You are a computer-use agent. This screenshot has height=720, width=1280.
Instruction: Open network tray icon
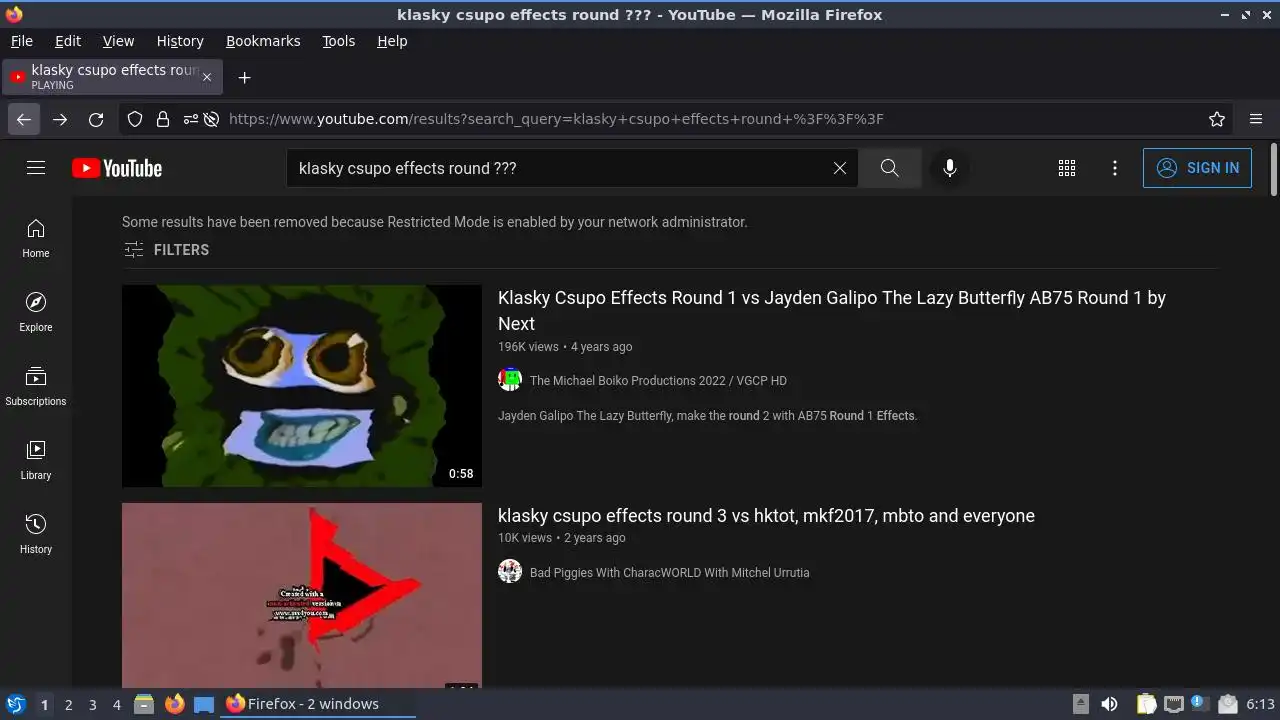[x=1174, y=704]
